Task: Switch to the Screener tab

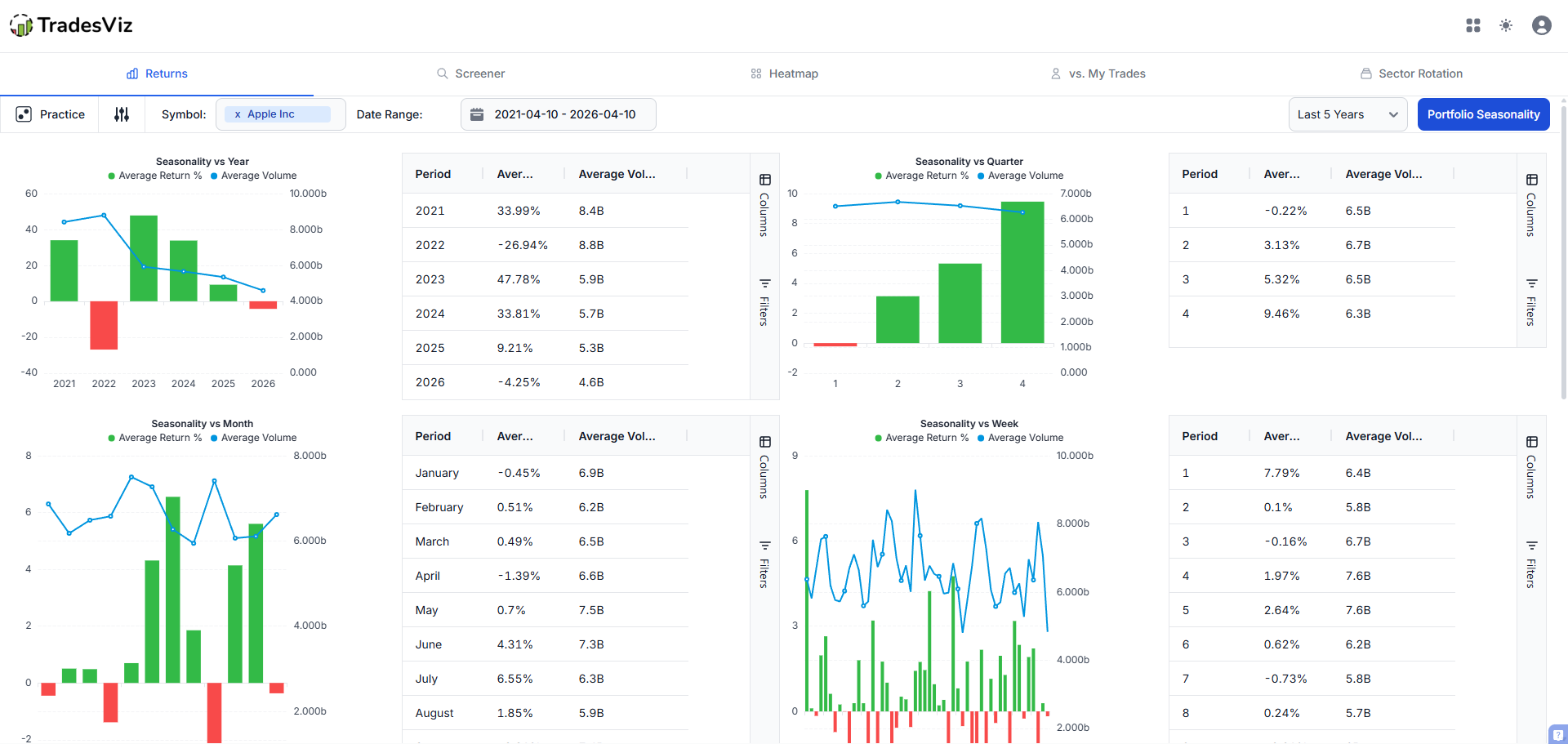Action: point(470,74)
